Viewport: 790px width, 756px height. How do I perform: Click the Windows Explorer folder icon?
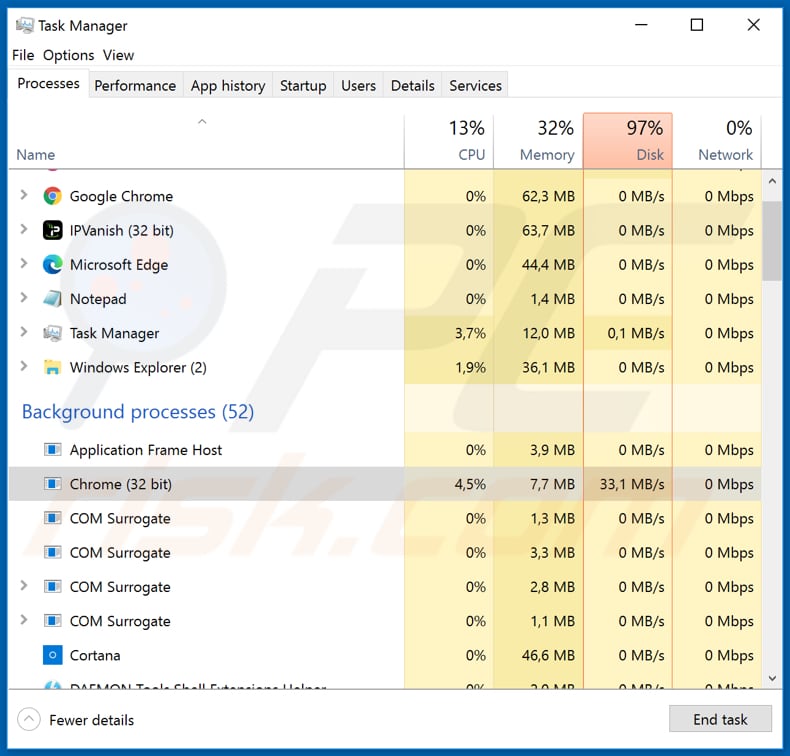click(x=53, y=367)
